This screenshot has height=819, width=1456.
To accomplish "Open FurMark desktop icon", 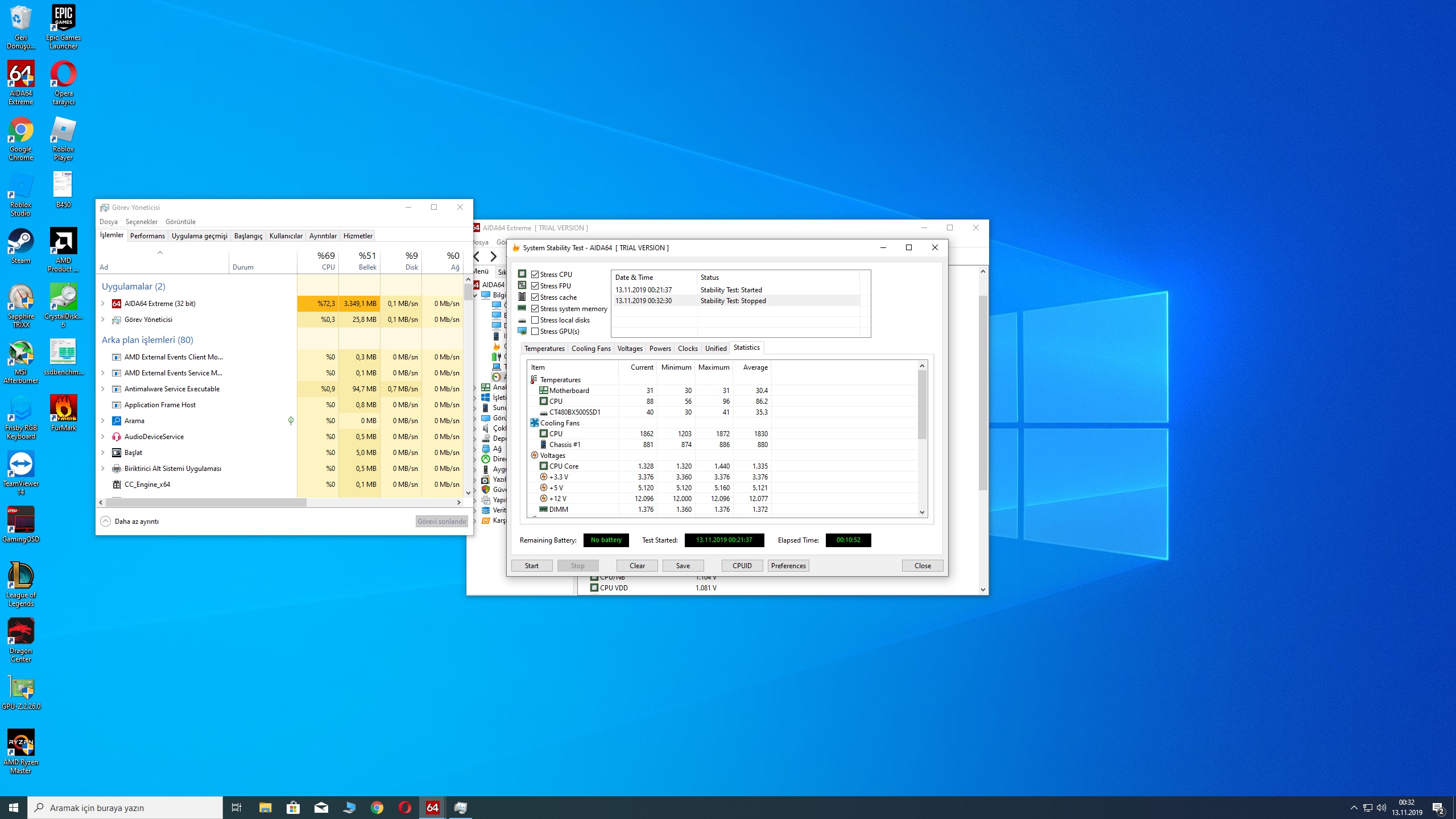I will click(x=63, y=413).
